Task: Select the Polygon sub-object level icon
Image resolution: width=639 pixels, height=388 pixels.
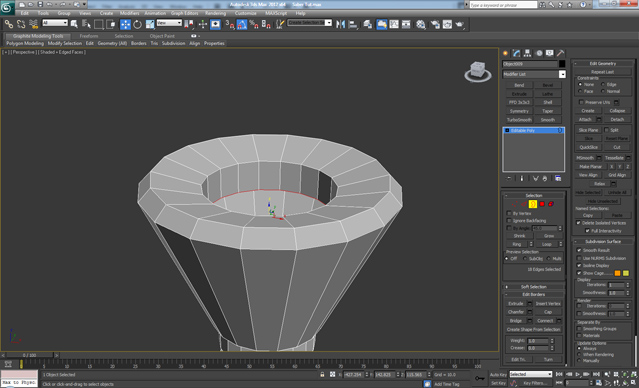Action: pos(542,204)
